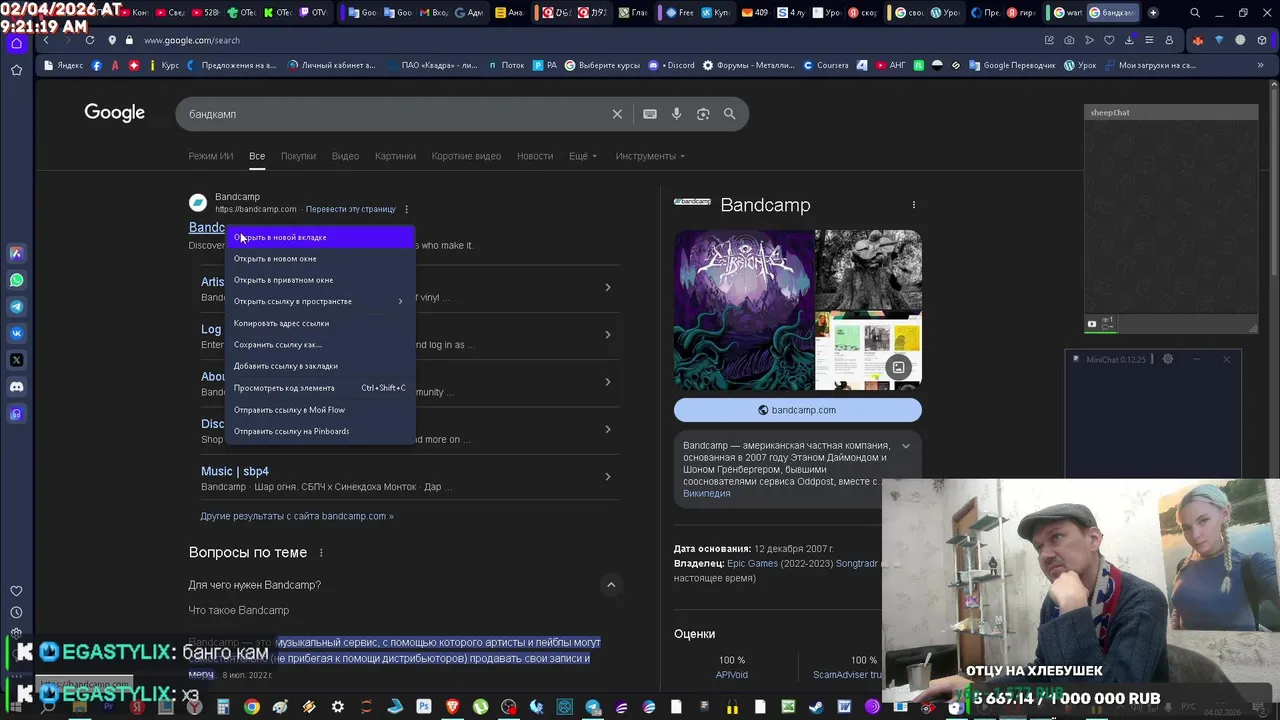Image resolution: width=1280 pixels, height=720 pixels.
Task: Open the heart bookmarks icon in toolbar
Action: [1109, 40]
